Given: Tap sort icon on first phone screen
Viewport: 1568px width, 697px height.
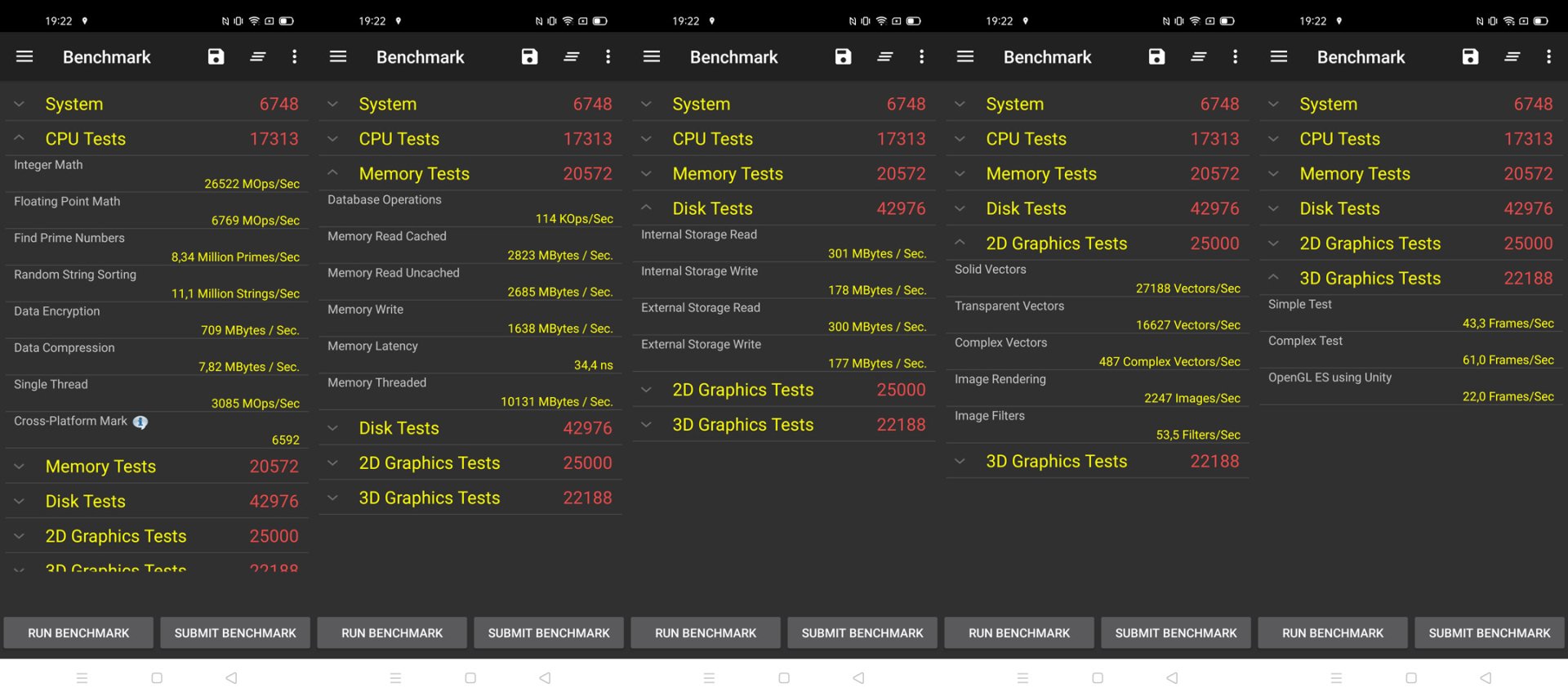Looking at the screenshot, I should [x=258, y=56].
